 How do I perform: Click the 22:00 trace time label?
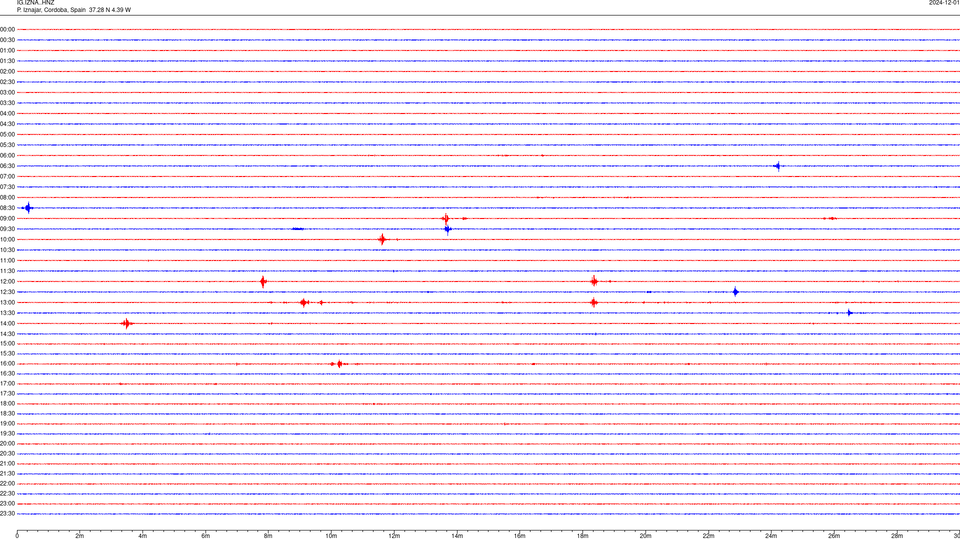(x=7, y=484)
